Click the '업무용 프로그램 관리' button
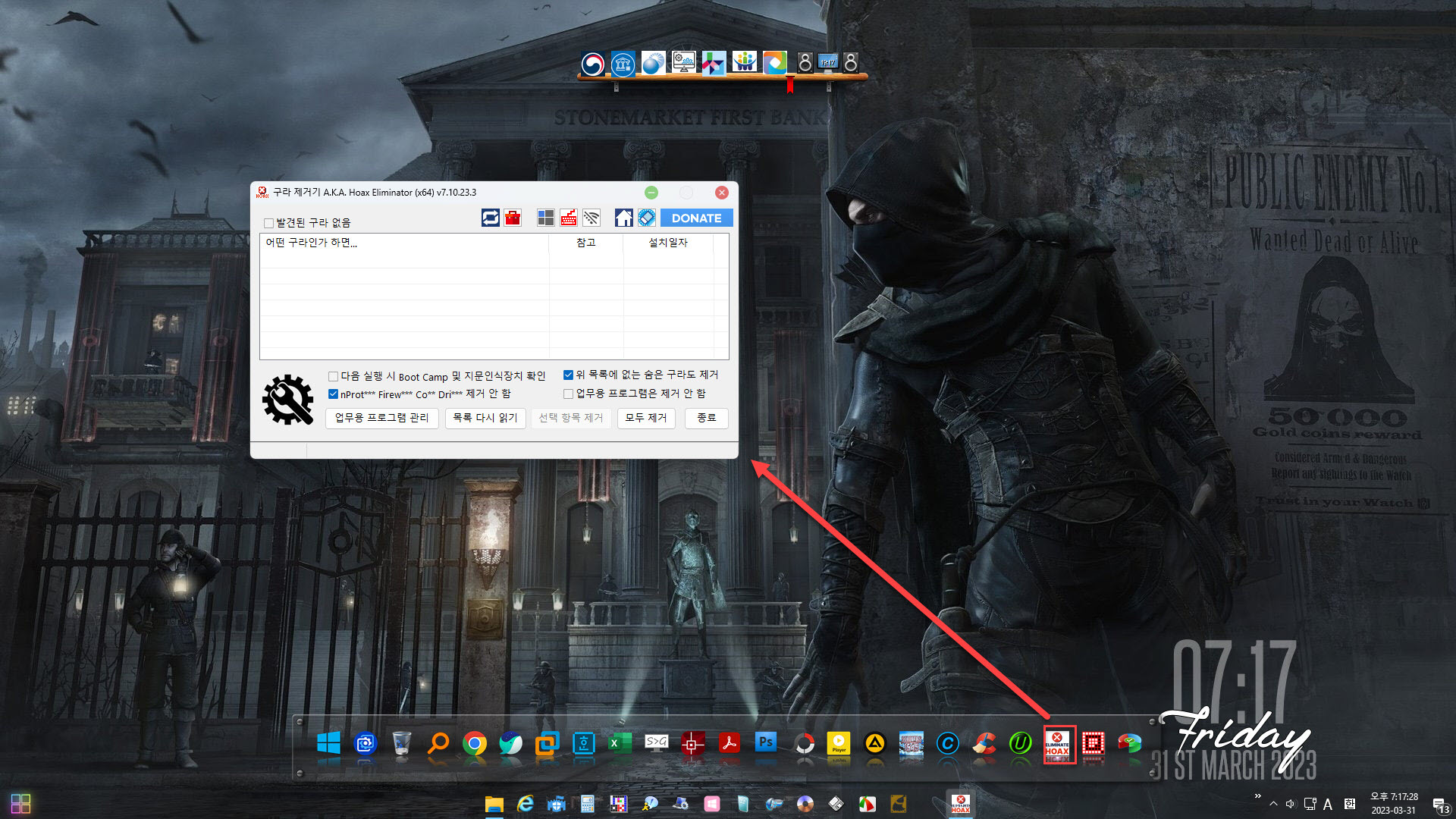The width and height of the screenshot is (1456, 819). point(381,418)
